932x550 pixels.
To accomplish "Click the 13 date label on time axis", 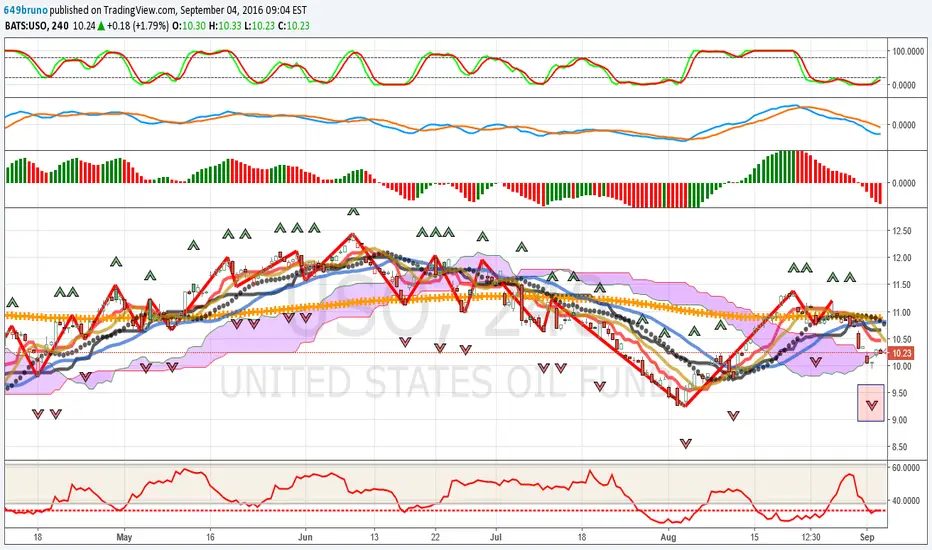I will (374, 537).
